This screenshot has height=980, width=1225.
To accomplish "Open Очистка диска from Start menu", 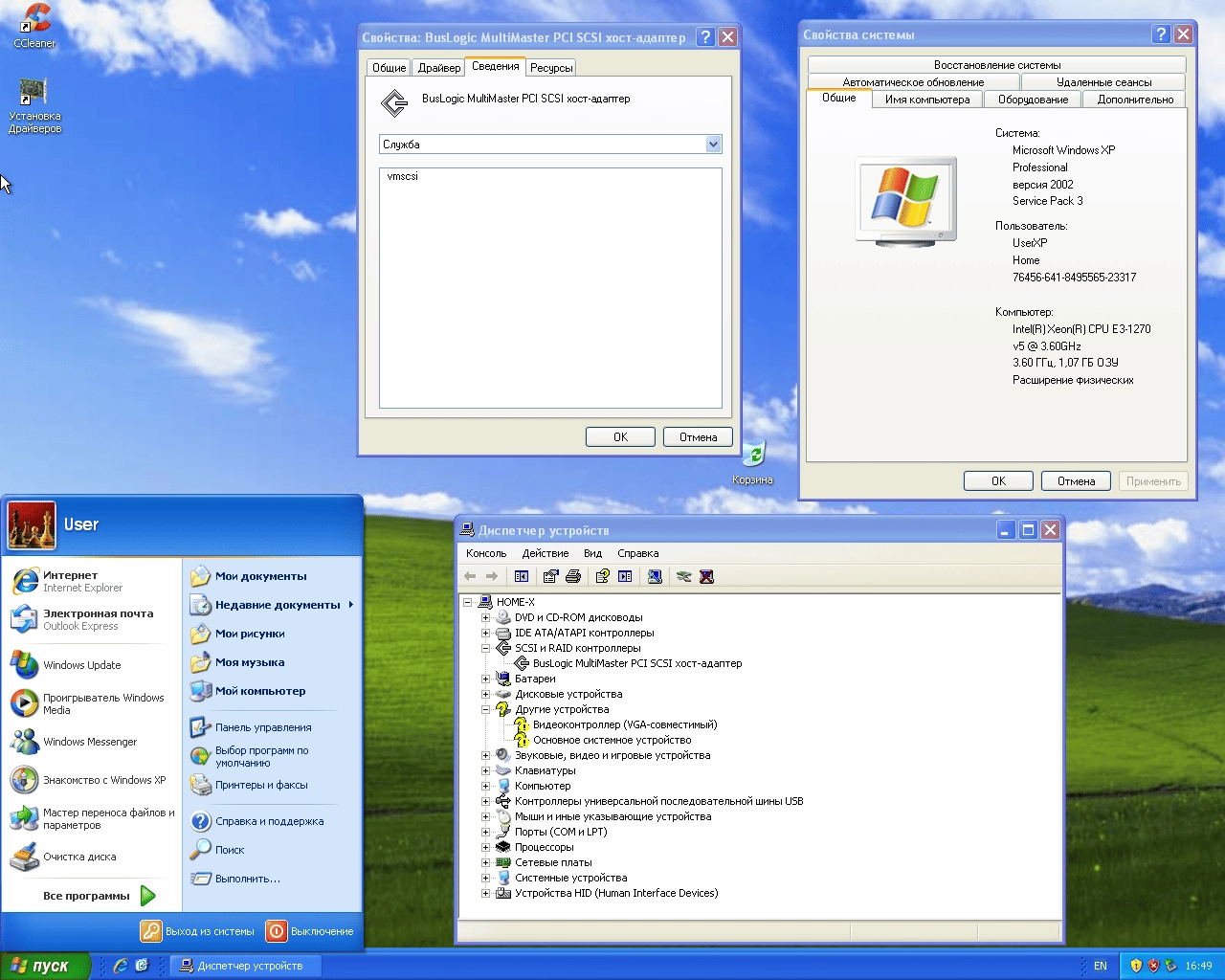I will [92, 857].
